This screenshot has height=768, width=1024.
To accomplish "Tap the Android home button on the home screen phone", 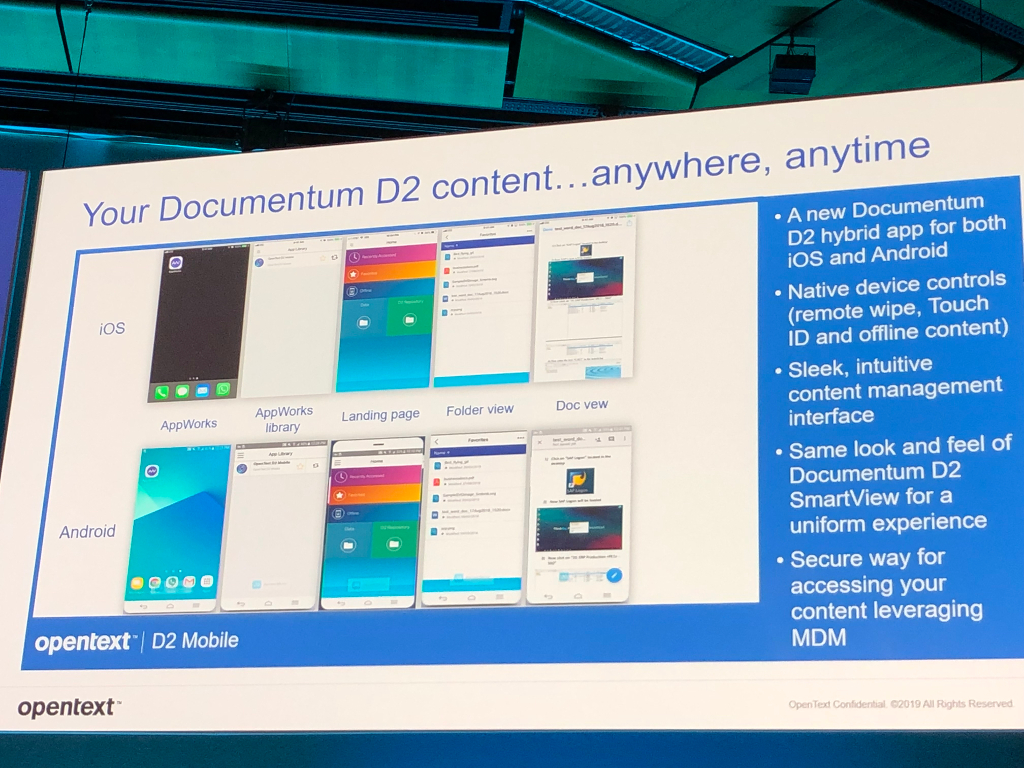I will 170,606.
